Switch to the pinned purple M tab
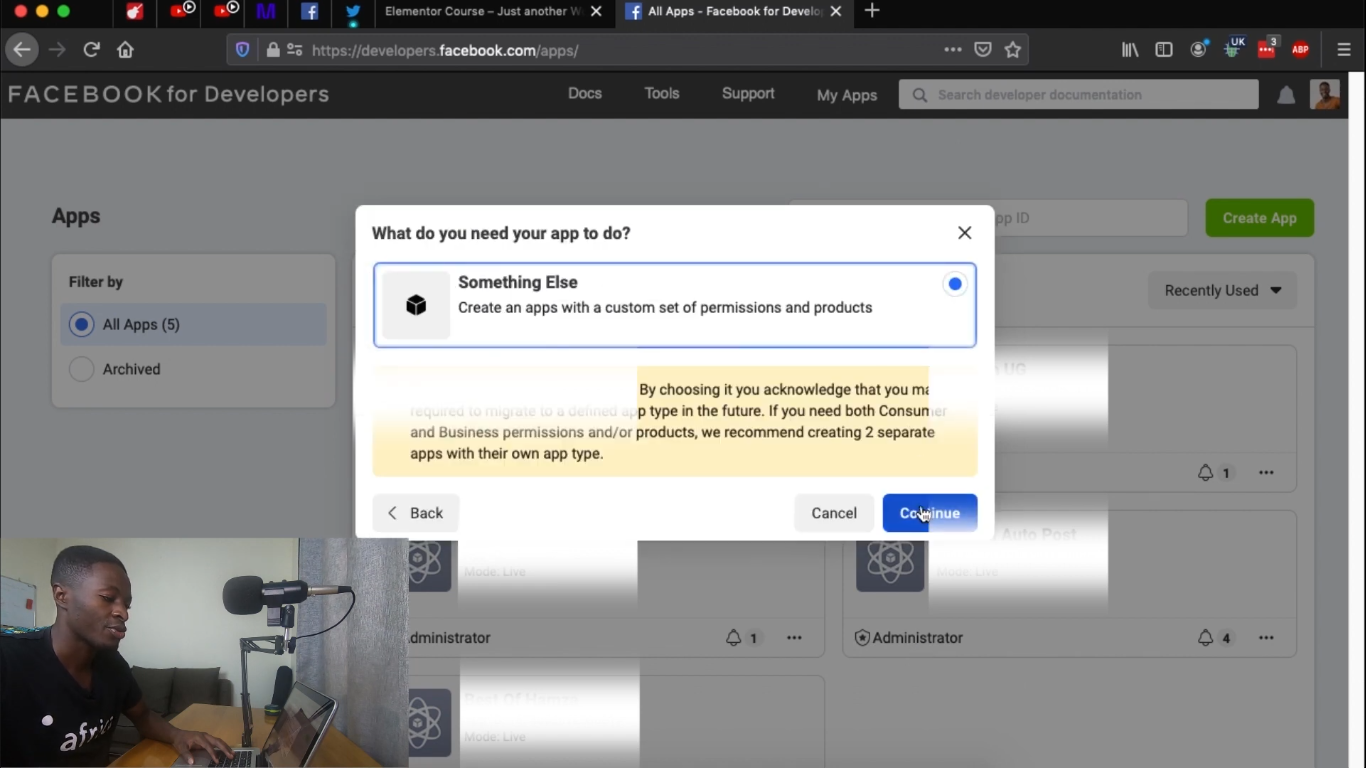This screenshot has height=768, width=1366. pyautogui.click(x=266, y=12)
